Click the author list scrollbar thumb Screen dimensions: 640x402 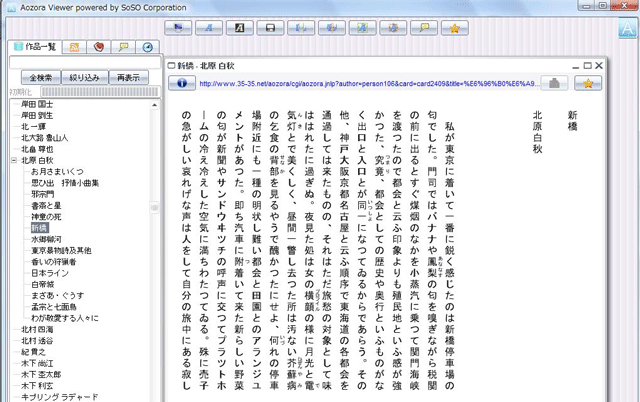(x=155, y=208)
